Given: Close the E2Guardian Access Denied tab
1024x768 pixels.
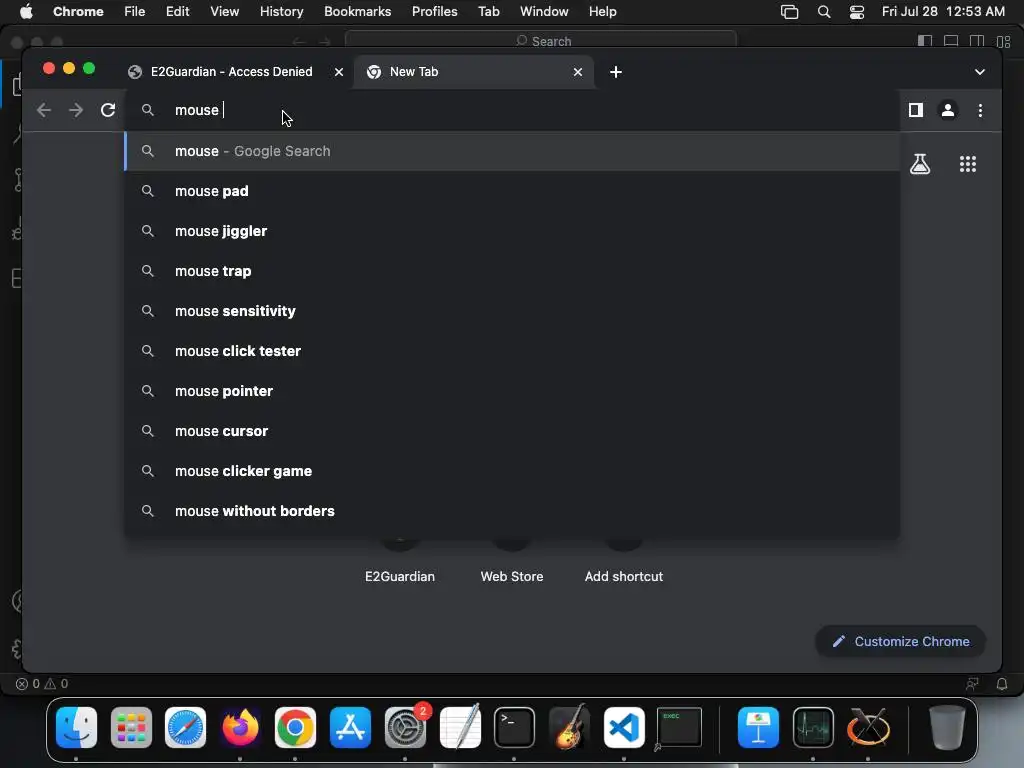Looking at the screenshot, I should (339, 72).
